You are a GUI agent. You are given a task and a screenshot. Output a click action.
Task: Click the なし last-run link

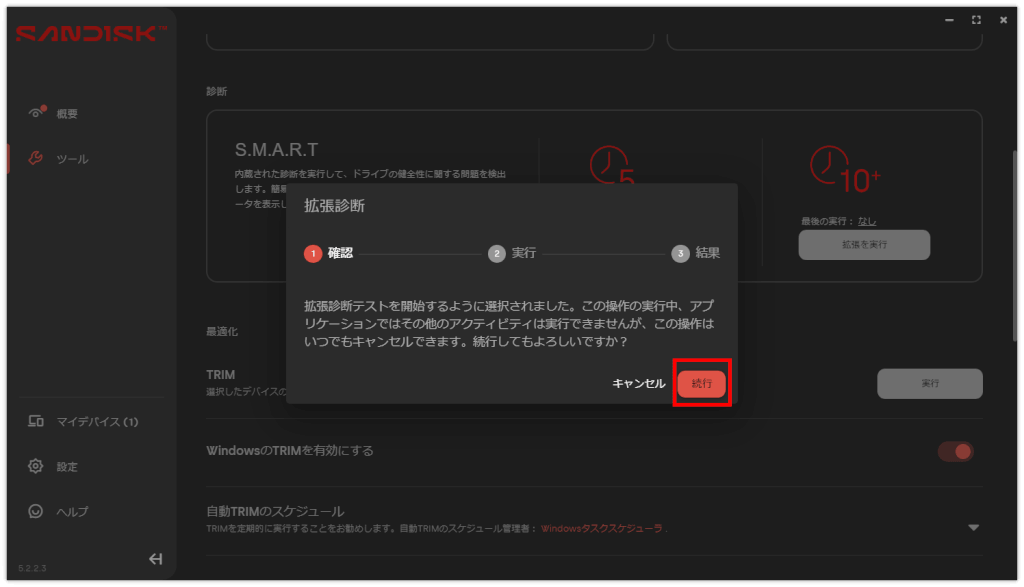click(x=867, y=221)
